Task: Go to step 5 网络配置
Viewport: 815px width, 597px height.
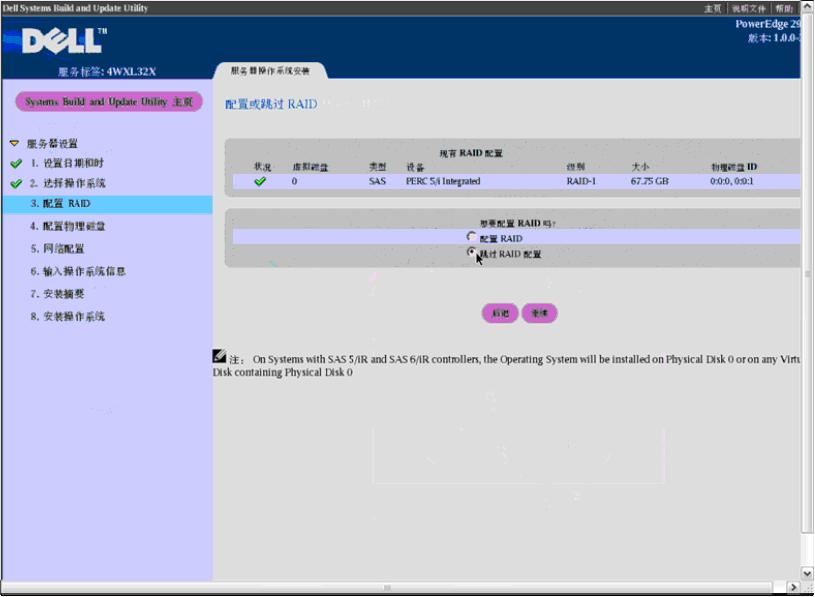Action: point(57,249)
